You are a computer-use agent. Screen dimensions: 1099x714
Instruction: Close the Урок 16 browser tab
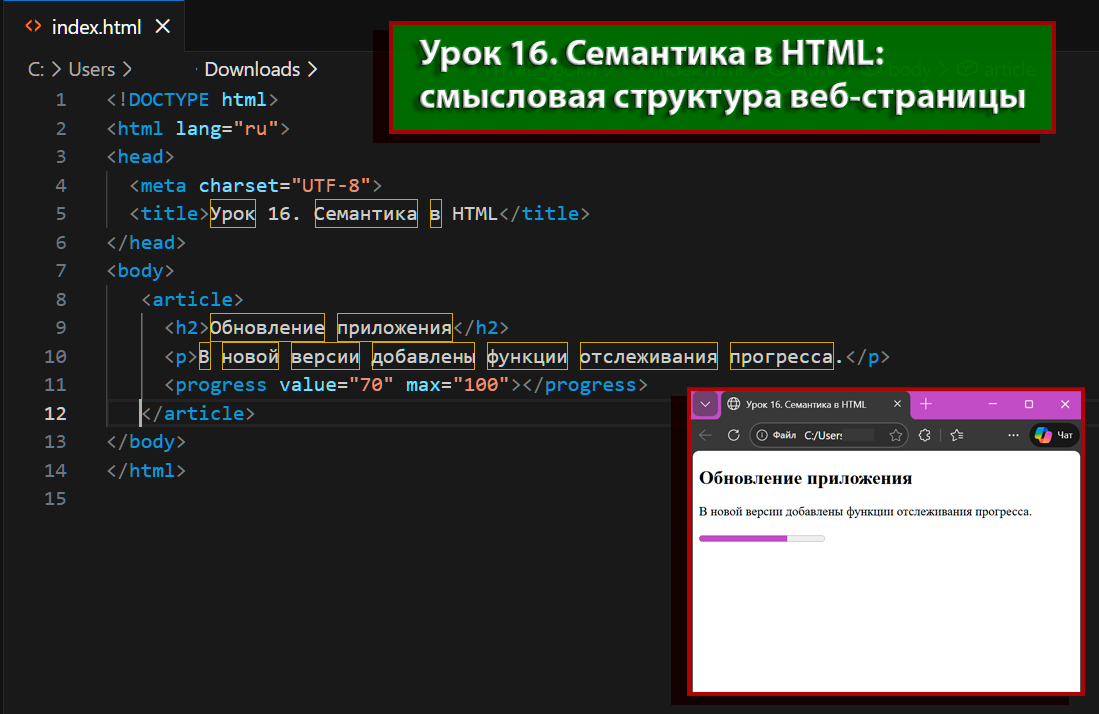pos(898,404)
